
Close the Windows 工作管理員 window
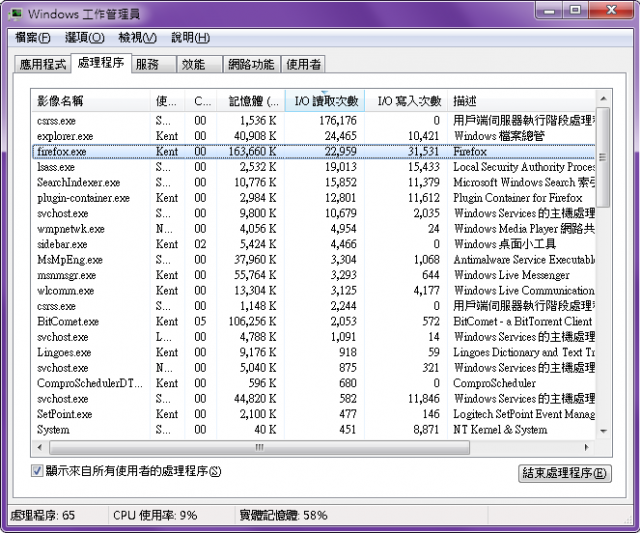tap(611, 10)
